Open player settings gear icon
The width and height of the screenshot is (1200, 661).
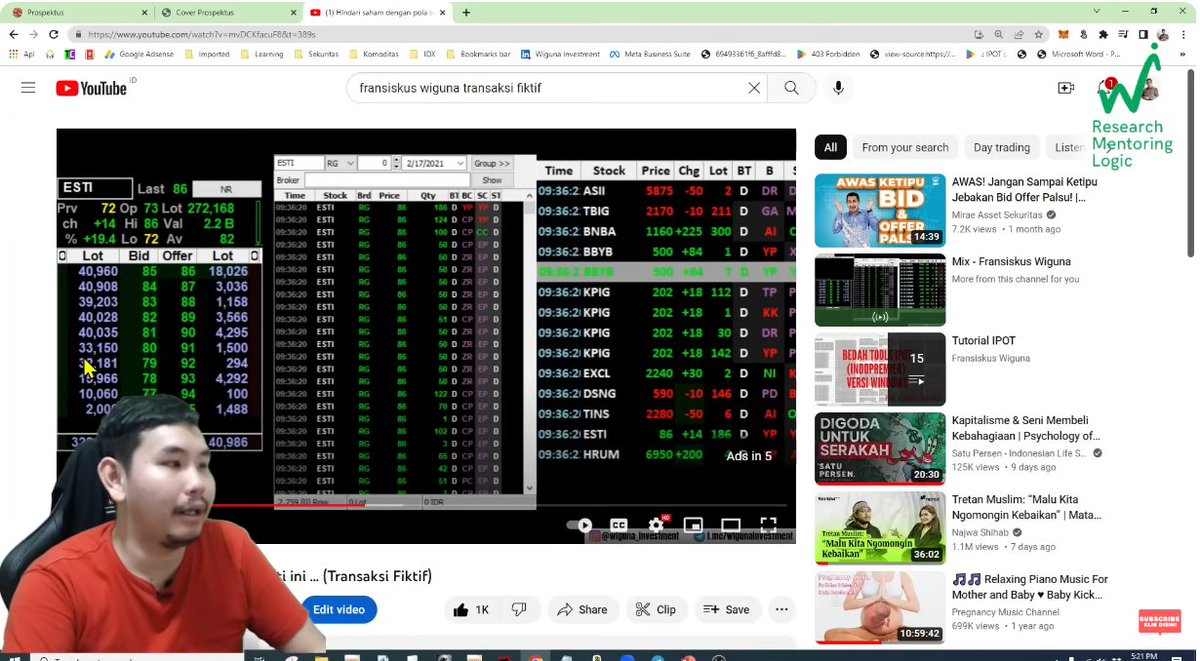[x=656, y=525]
